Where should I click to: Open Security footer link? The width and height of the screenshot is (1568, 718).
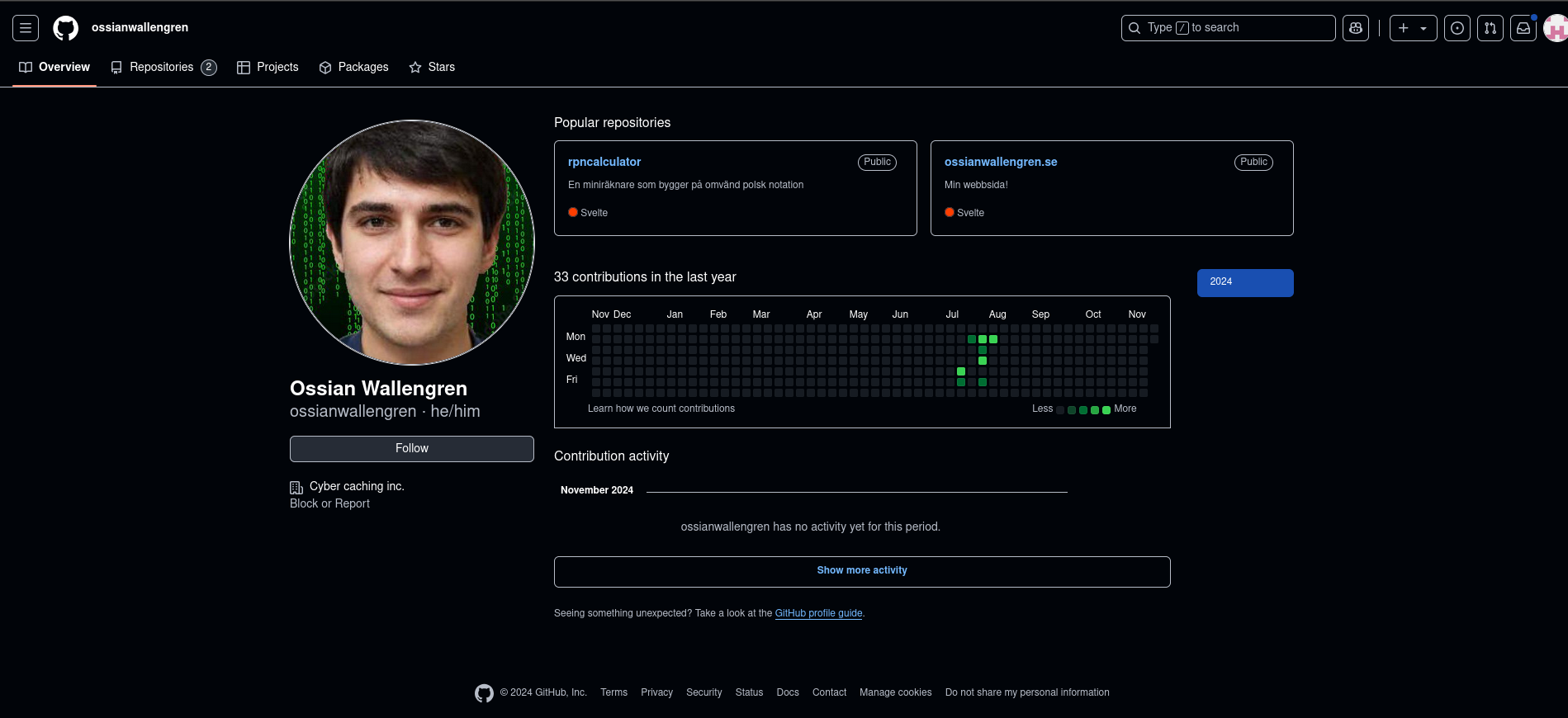tap(704, 692)
